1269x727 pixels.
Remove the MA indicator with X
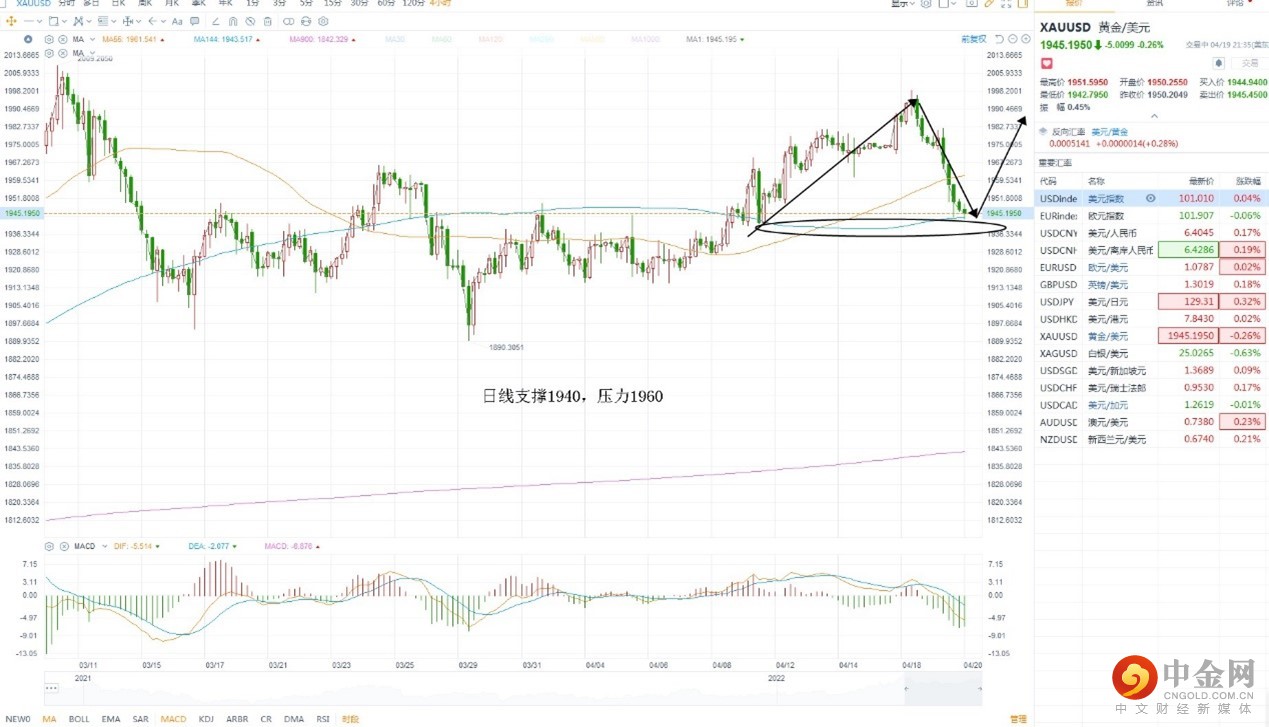63,39
